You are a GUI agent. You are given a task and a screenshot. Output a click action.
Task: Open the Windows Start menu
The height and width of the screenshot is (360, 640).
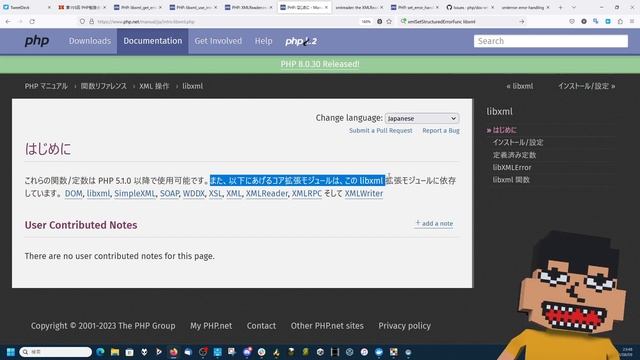[x=11, y=352]
